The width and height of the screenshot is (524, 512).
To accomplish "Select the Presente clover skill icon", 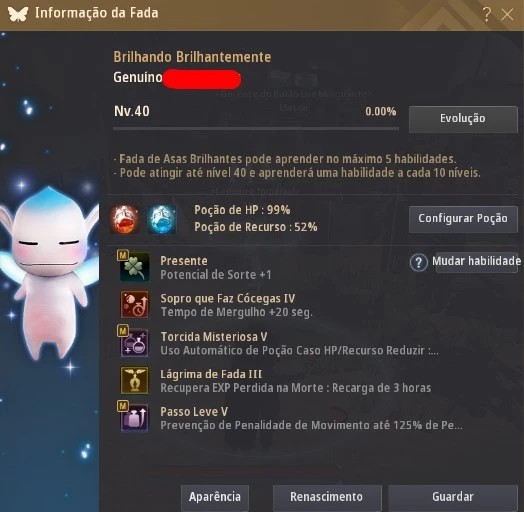I will (x=135, y=267).
